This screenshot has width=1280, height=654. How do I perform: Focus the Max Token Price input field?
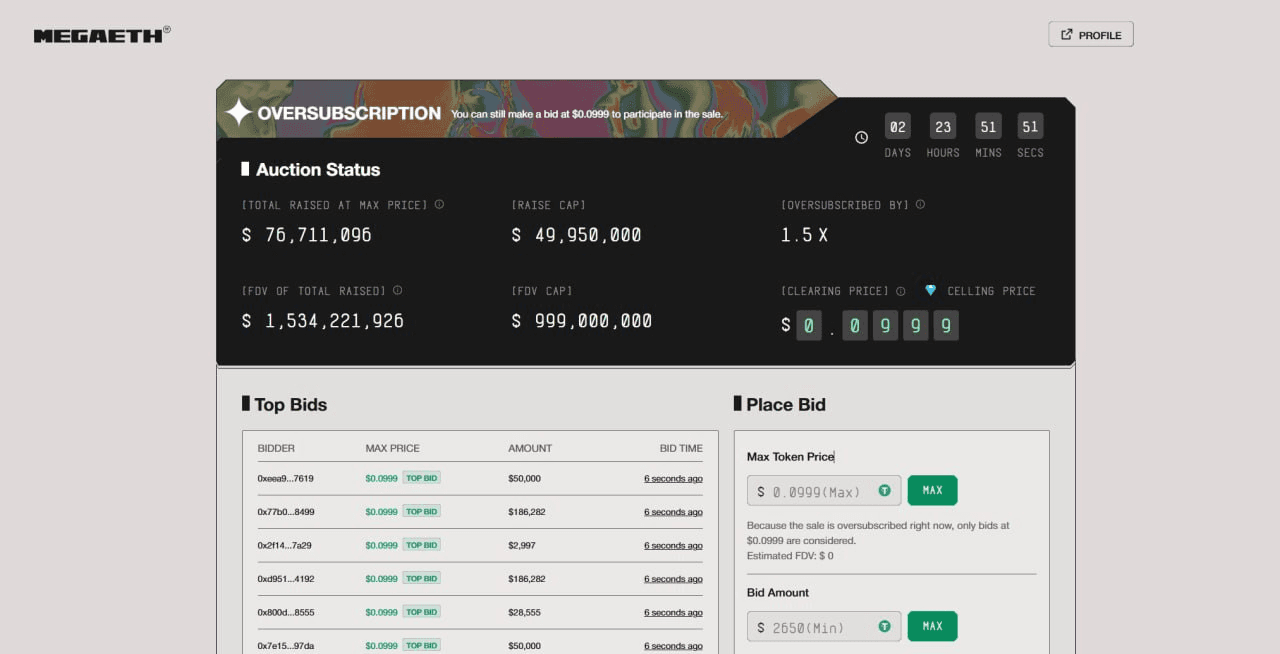(x=824, y=491)
